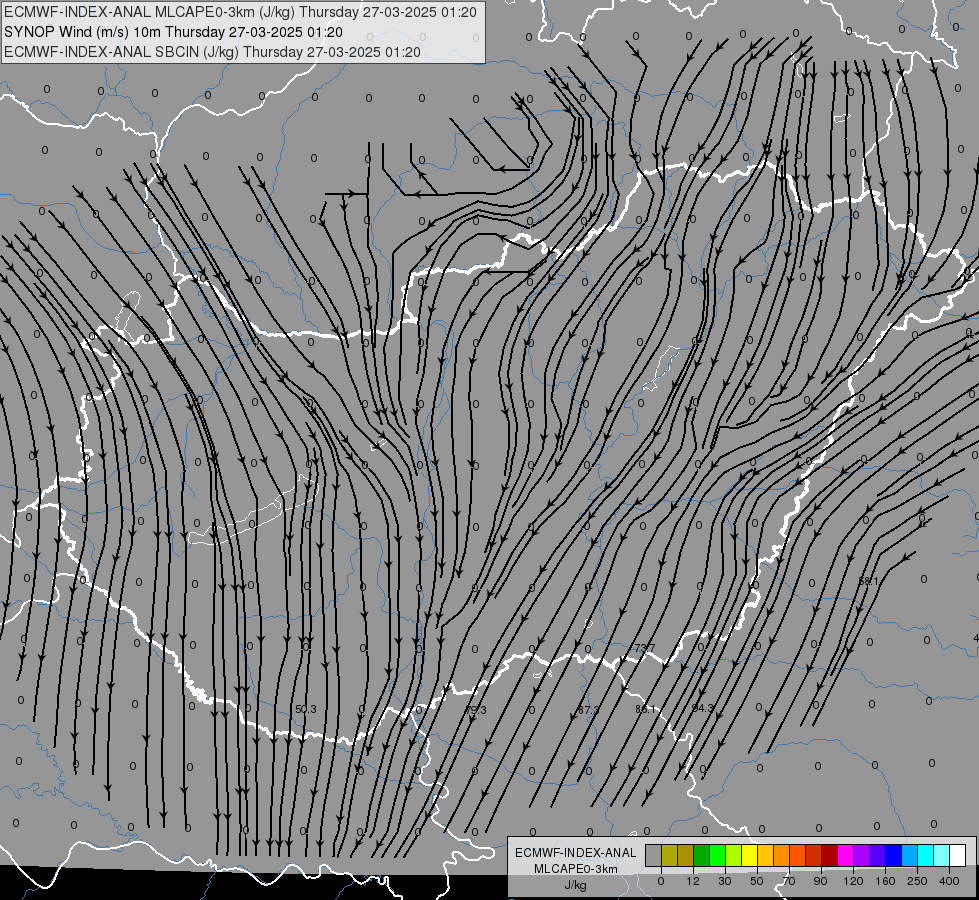The width and height of the screenshot is (979, 900).
Task: Click the 94.3 value on the map
Action: (x=702, y=708)
